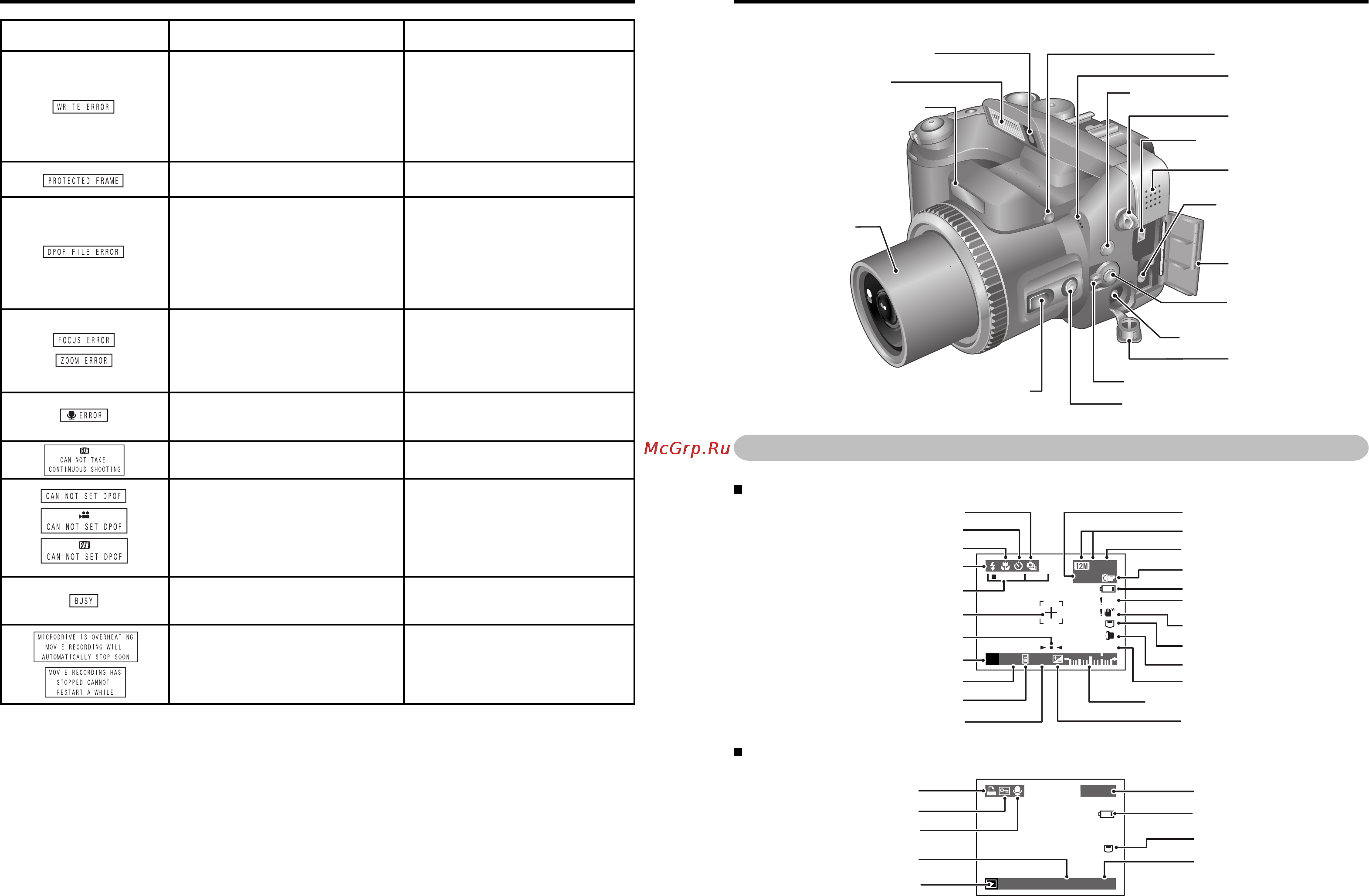Viewport: 1369px width, 896px height.
Task: Click the EL lock indicator
Action: [1025, 659]
